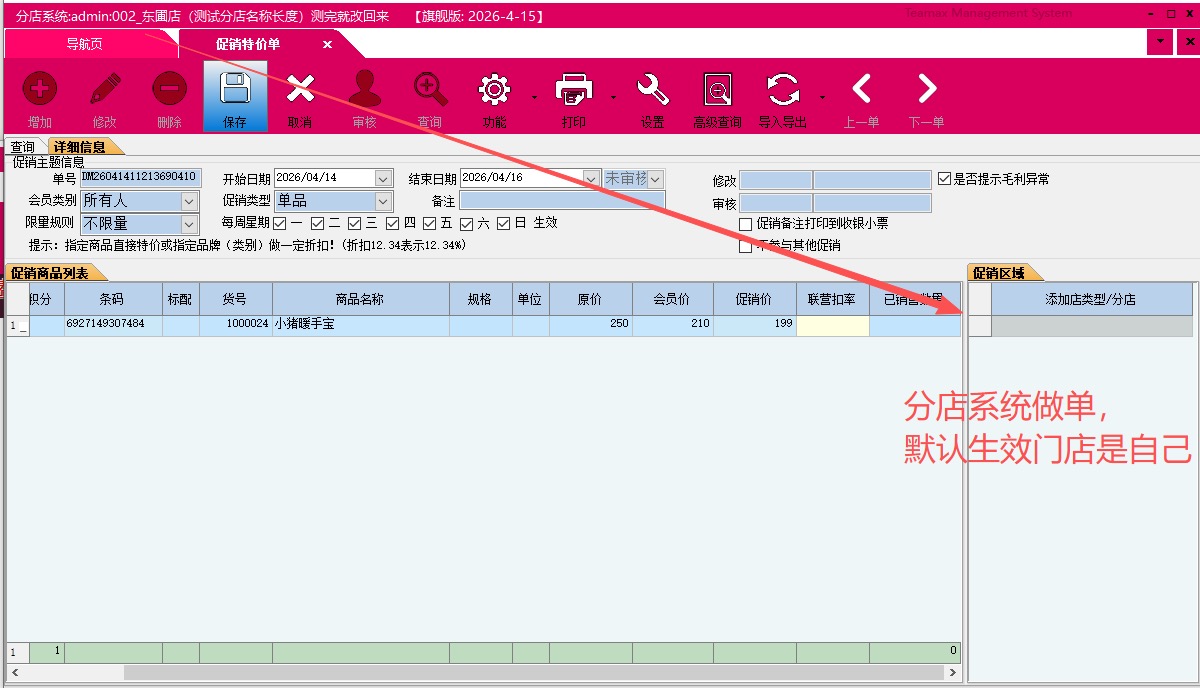Switch to the 查询 sub-tab

(x=22, y=147)
